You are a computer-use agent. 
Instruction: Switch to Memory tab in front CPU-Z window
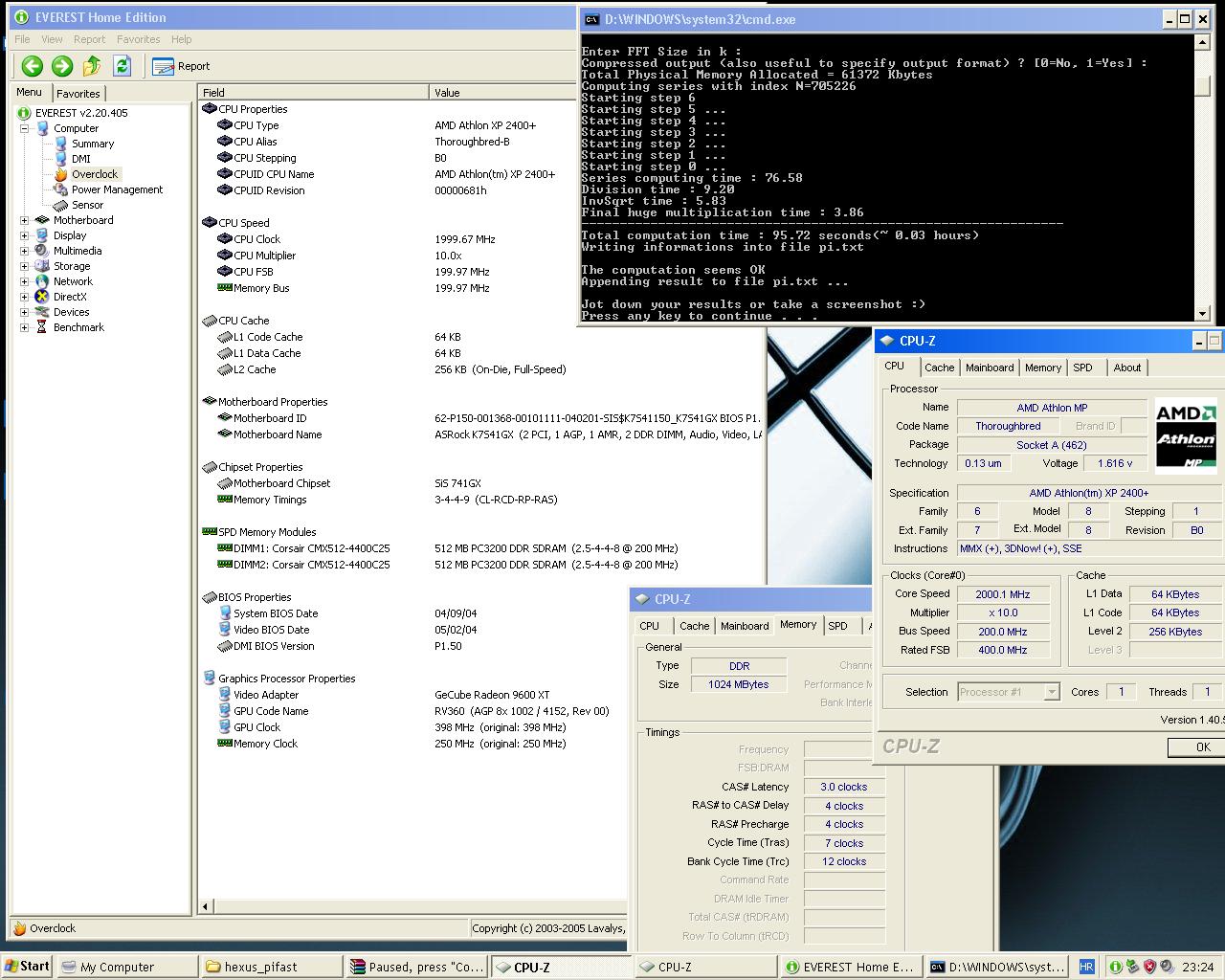tap(1043, 367)
